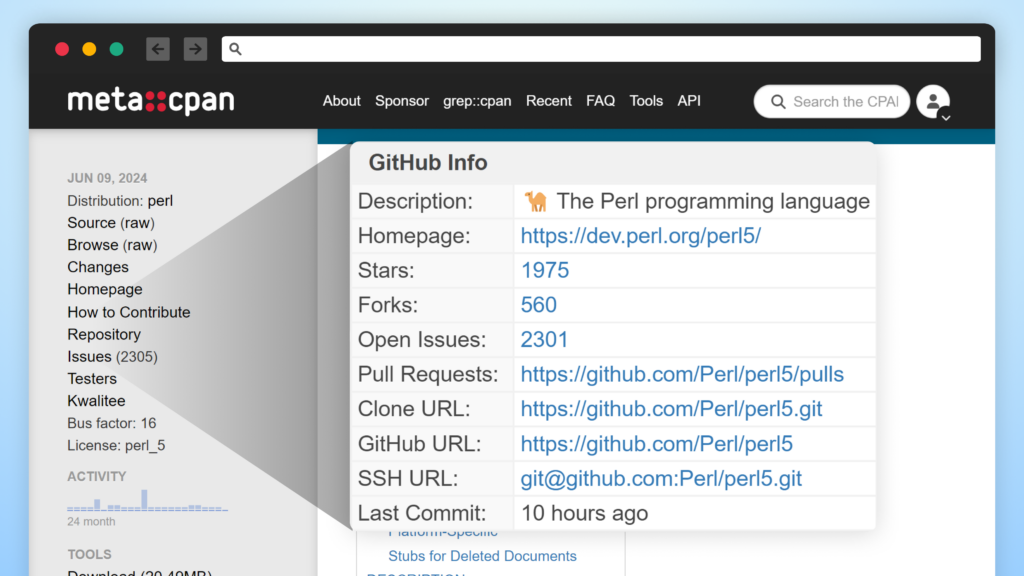Open the Changes link
The height and width of the screenshot is (576, 1024).
[98, 268]
